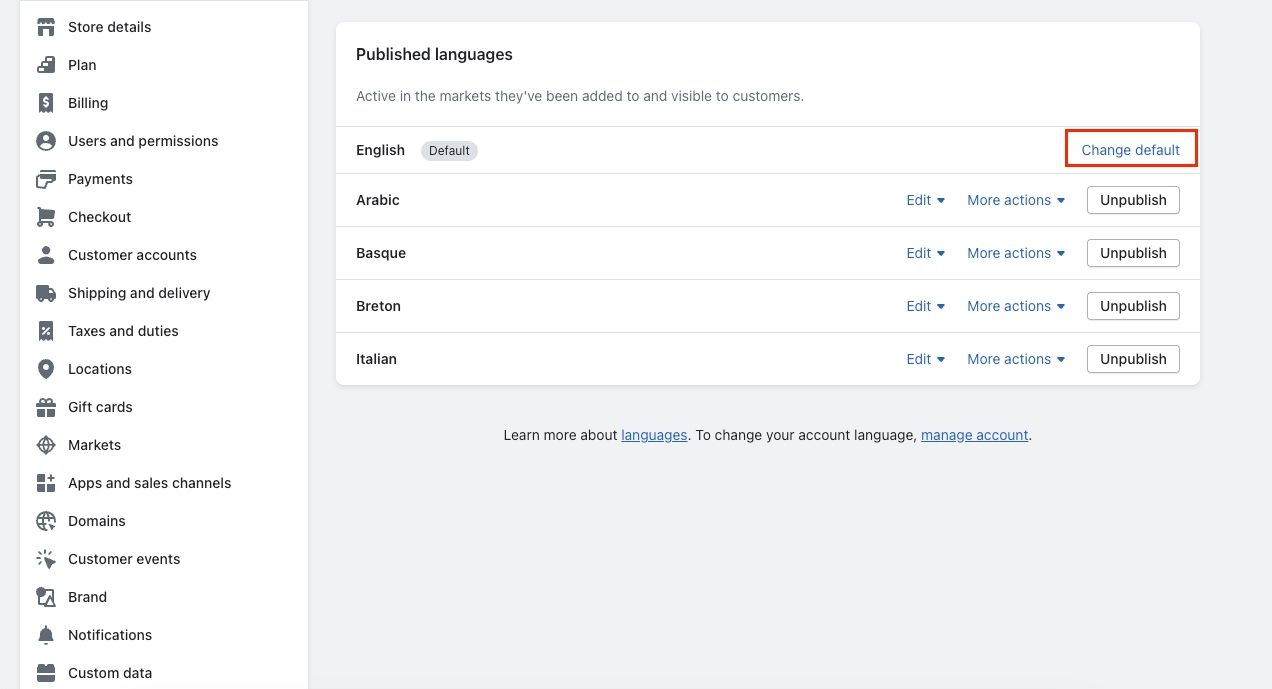Viewport: 1272px width, 689px height.
Task: Select Apps and sales channels
Action: (x=149, y=483)
